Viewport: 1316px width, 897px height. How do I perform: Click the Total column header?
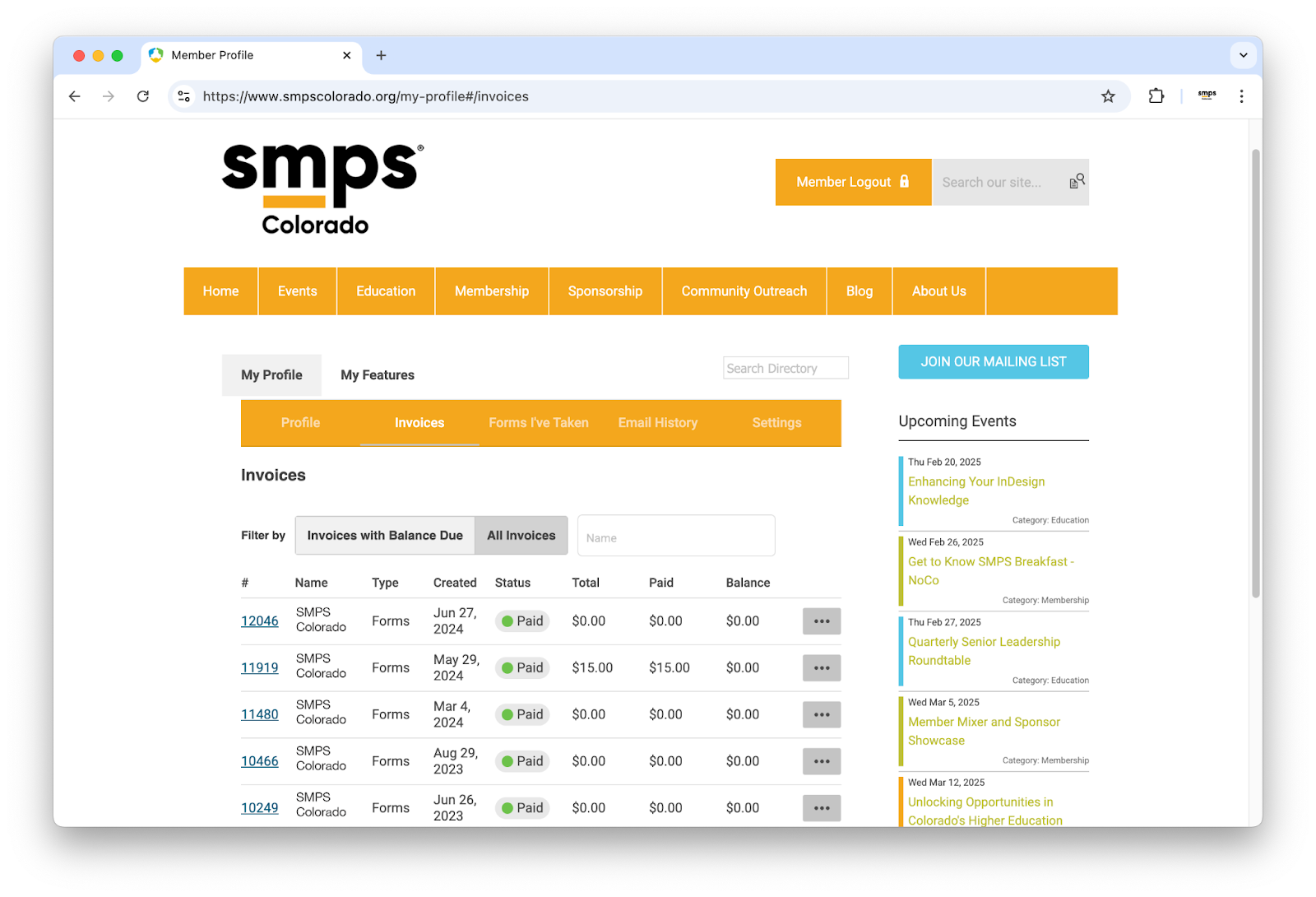point(586,583)
